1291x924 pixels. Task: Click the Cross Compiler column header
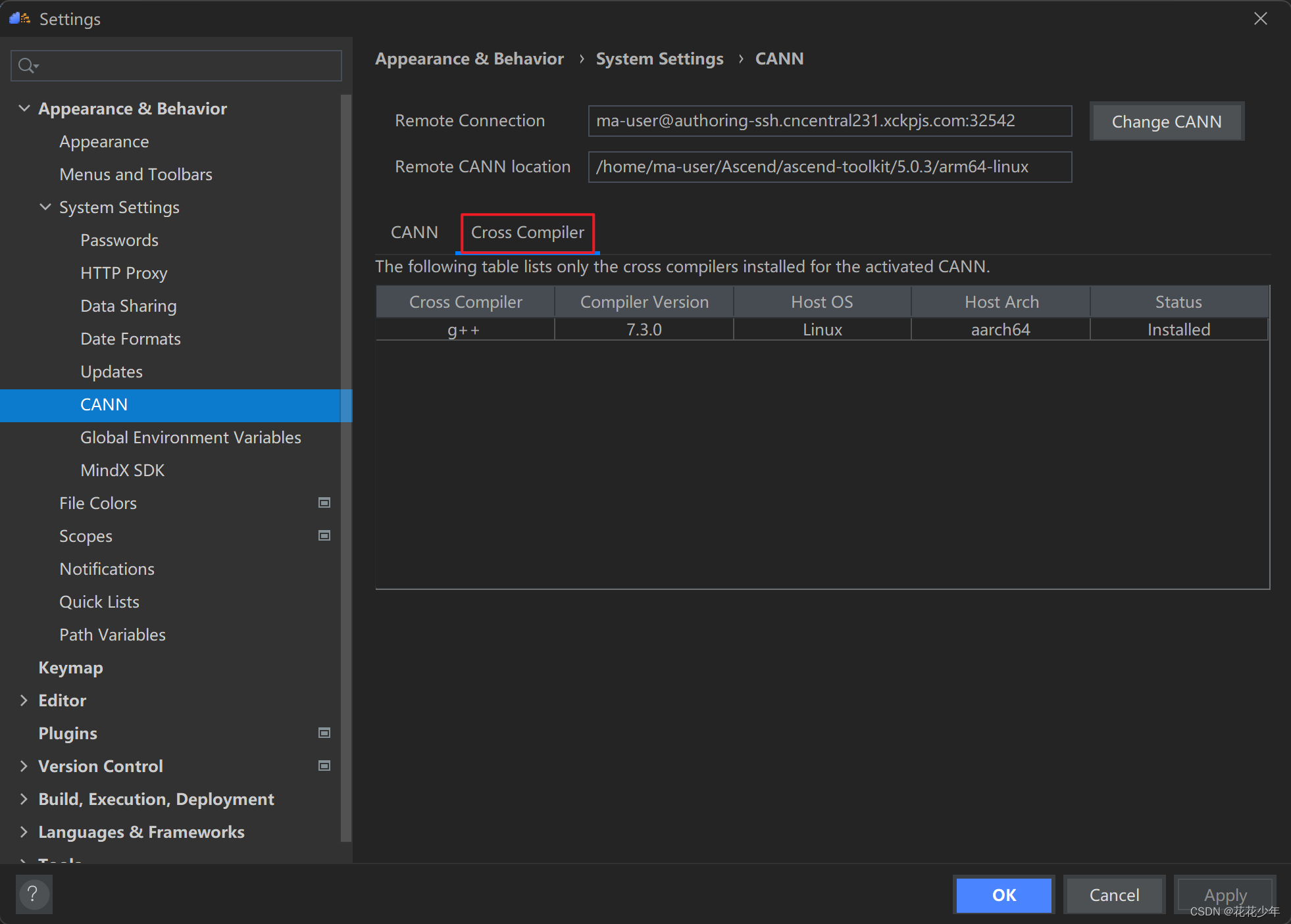(x=465, y=302)
